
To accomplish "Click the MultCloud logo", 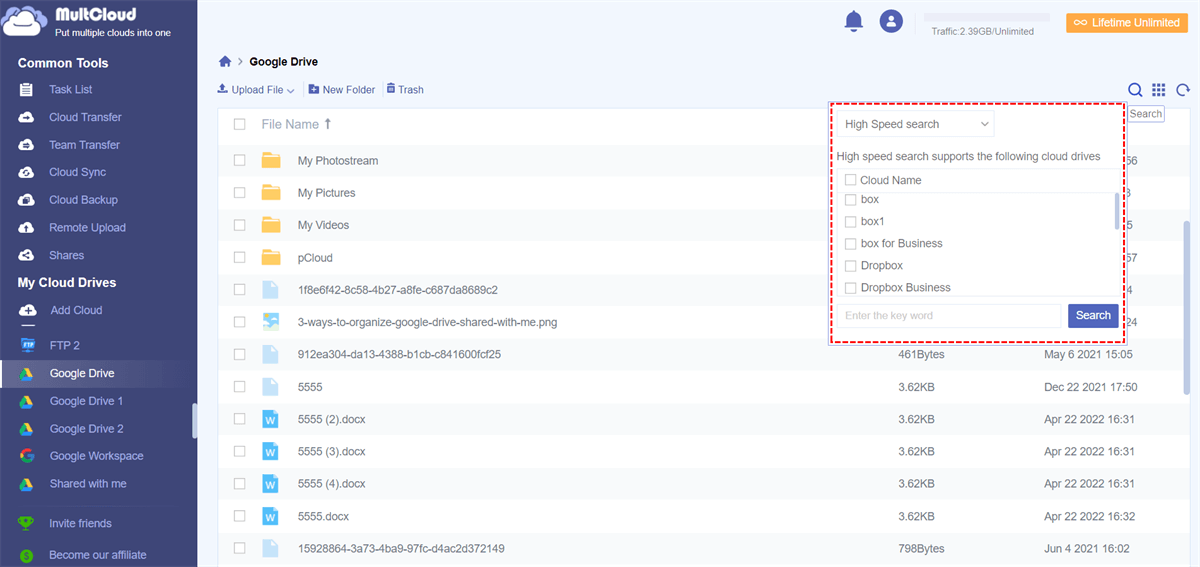I will coord(87,23).
